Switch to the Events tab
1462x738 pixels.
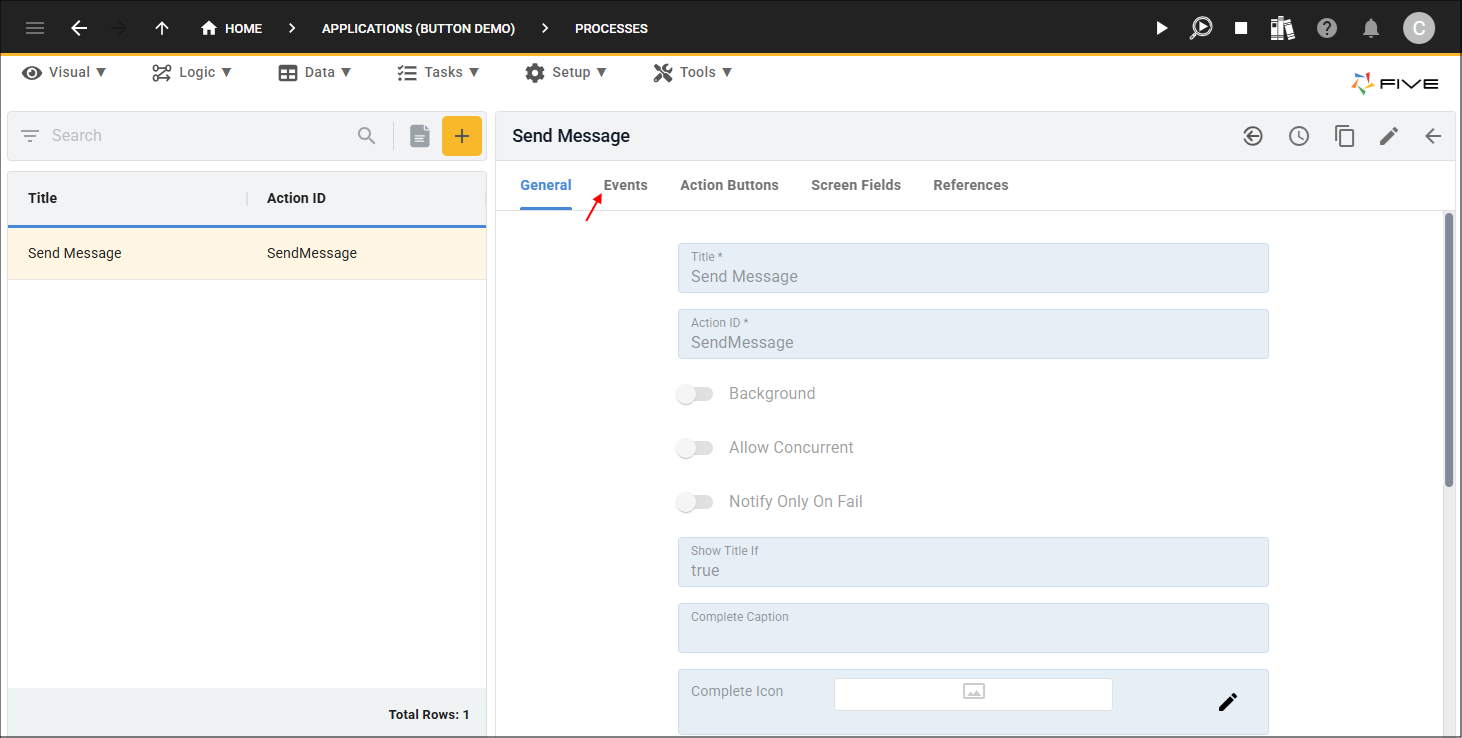point(626,185)
